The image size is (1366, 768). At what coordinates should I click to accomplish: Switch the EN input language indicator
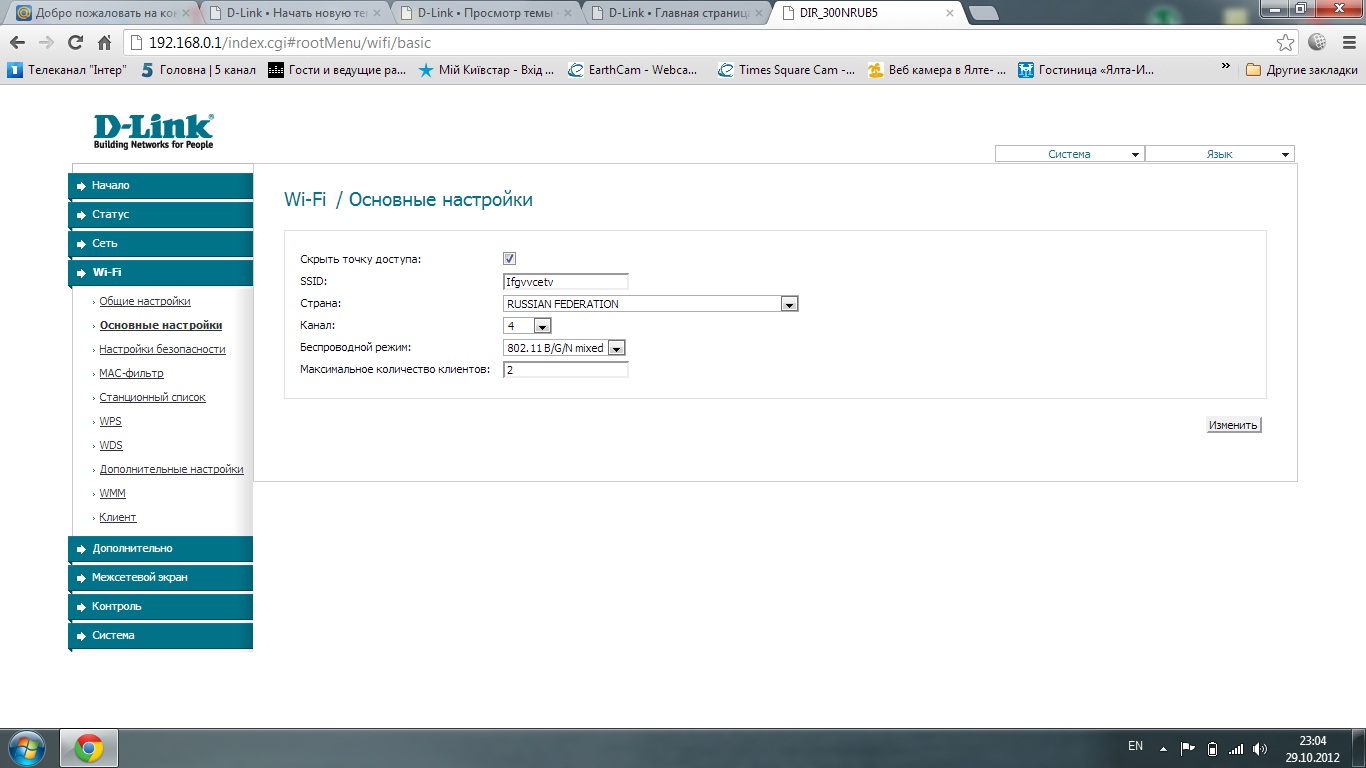[1135, 746]
